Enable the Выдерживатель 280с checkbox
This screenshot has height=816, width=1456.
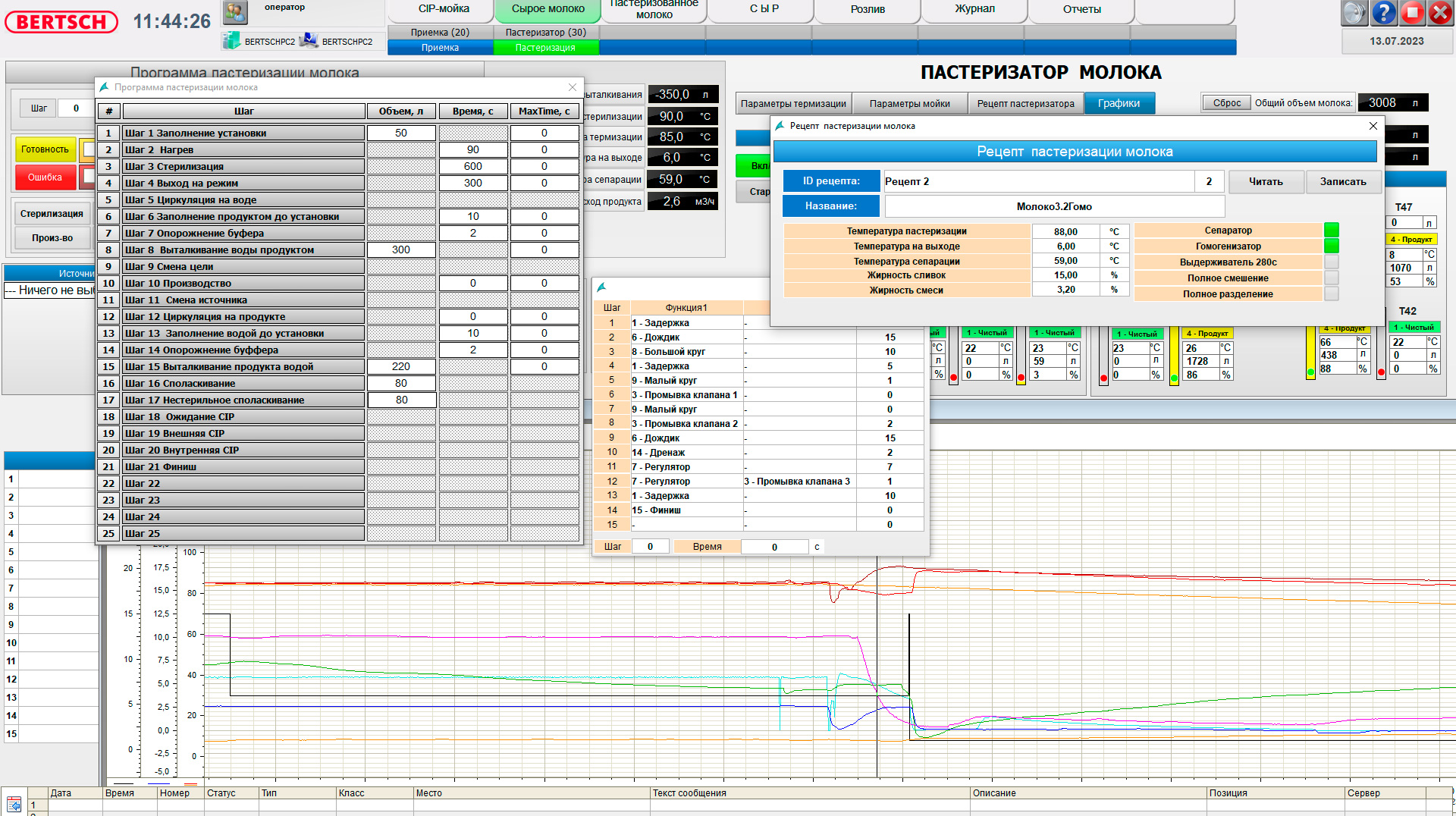(x=1331, y=262)
